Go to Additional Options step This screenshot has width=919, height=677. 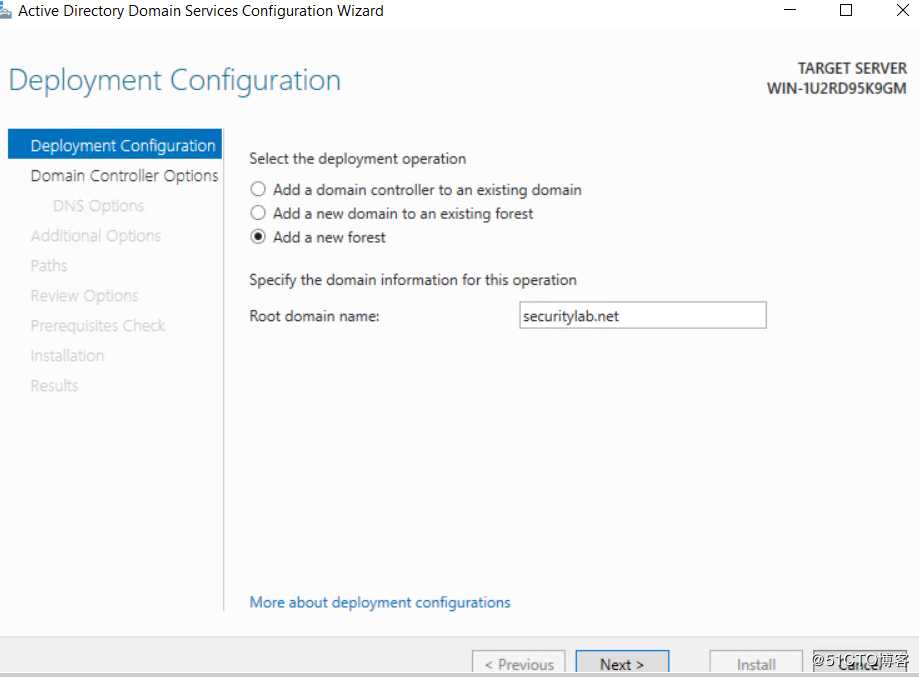pos(96,236)
